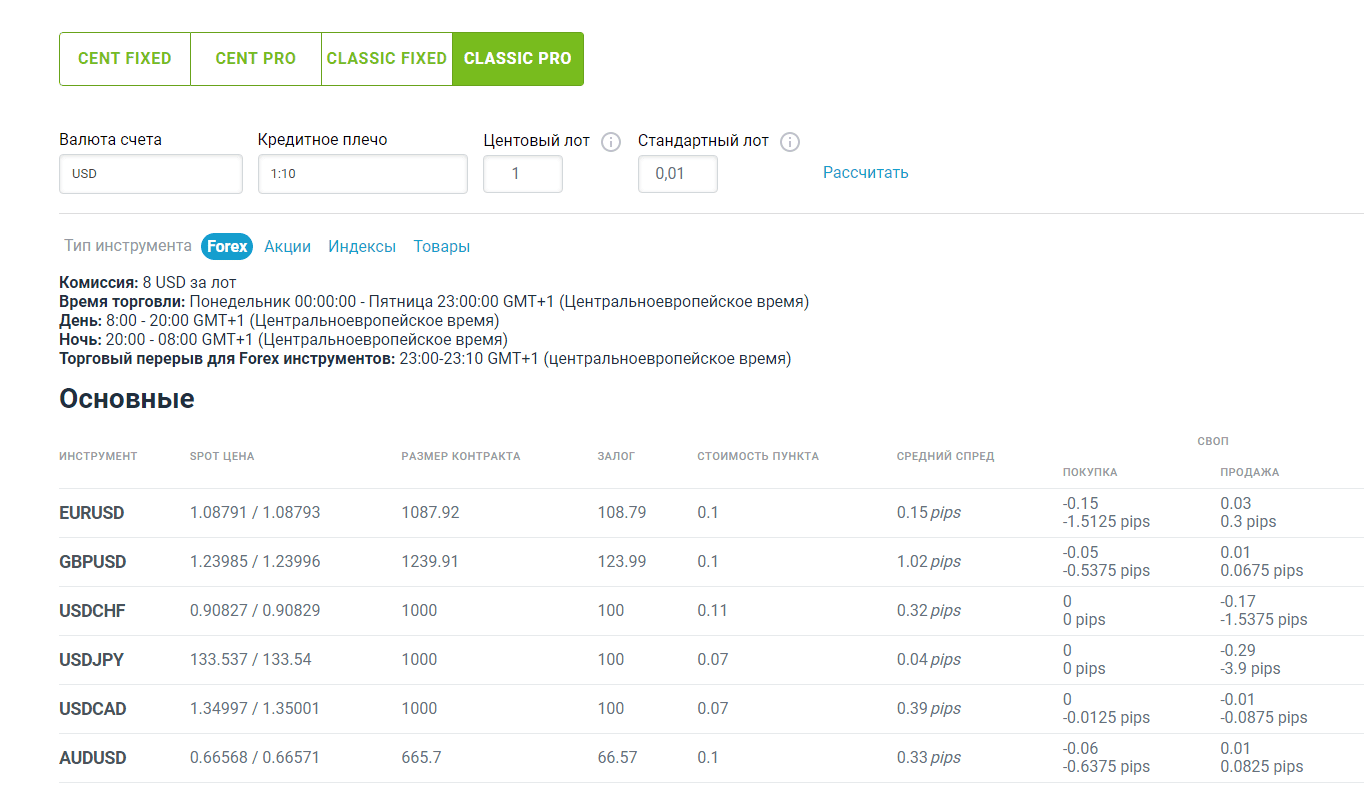Click the USDJPY instrument name
The width and height of the screenshot is (1366, 786).
pos(92,660)
